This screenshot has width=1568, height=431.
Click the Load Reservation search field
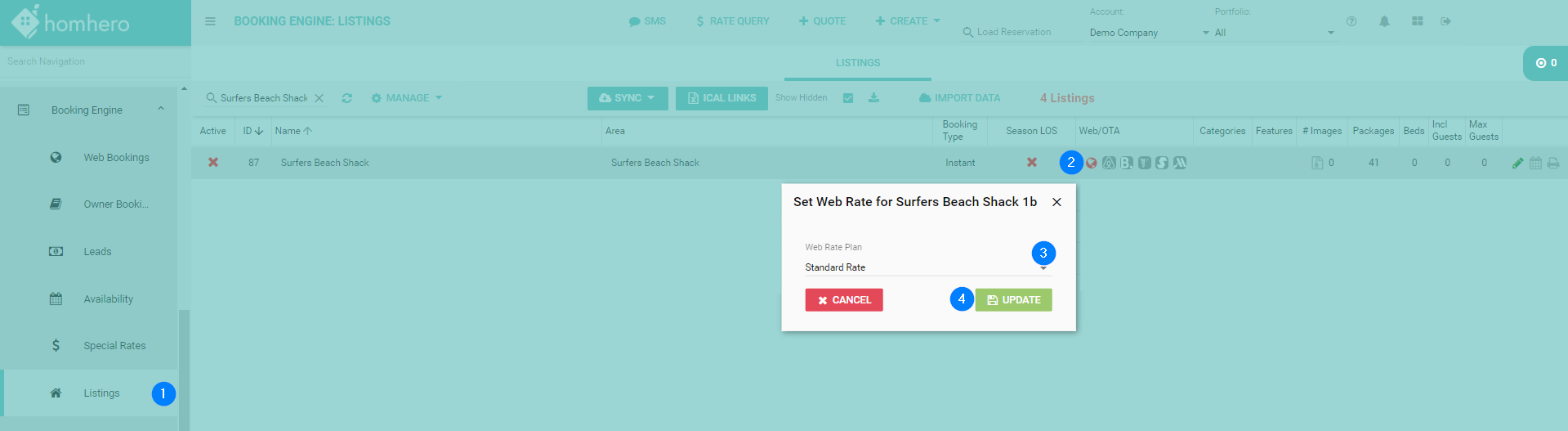pyautogui.click(x=1014, y=32)
